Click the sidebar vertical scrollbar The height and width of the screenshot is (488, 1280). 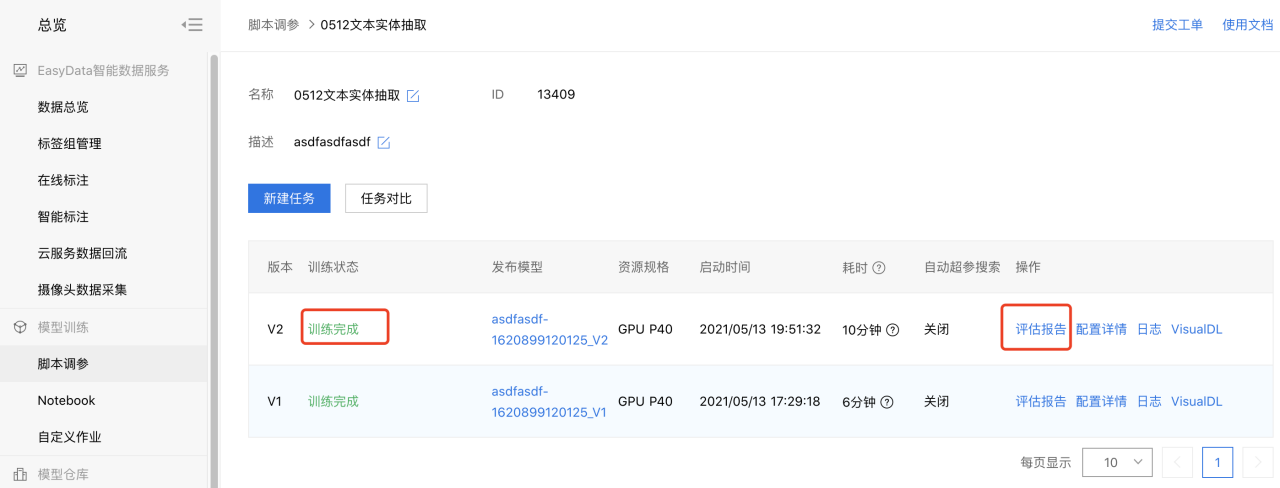coord(213,270)
